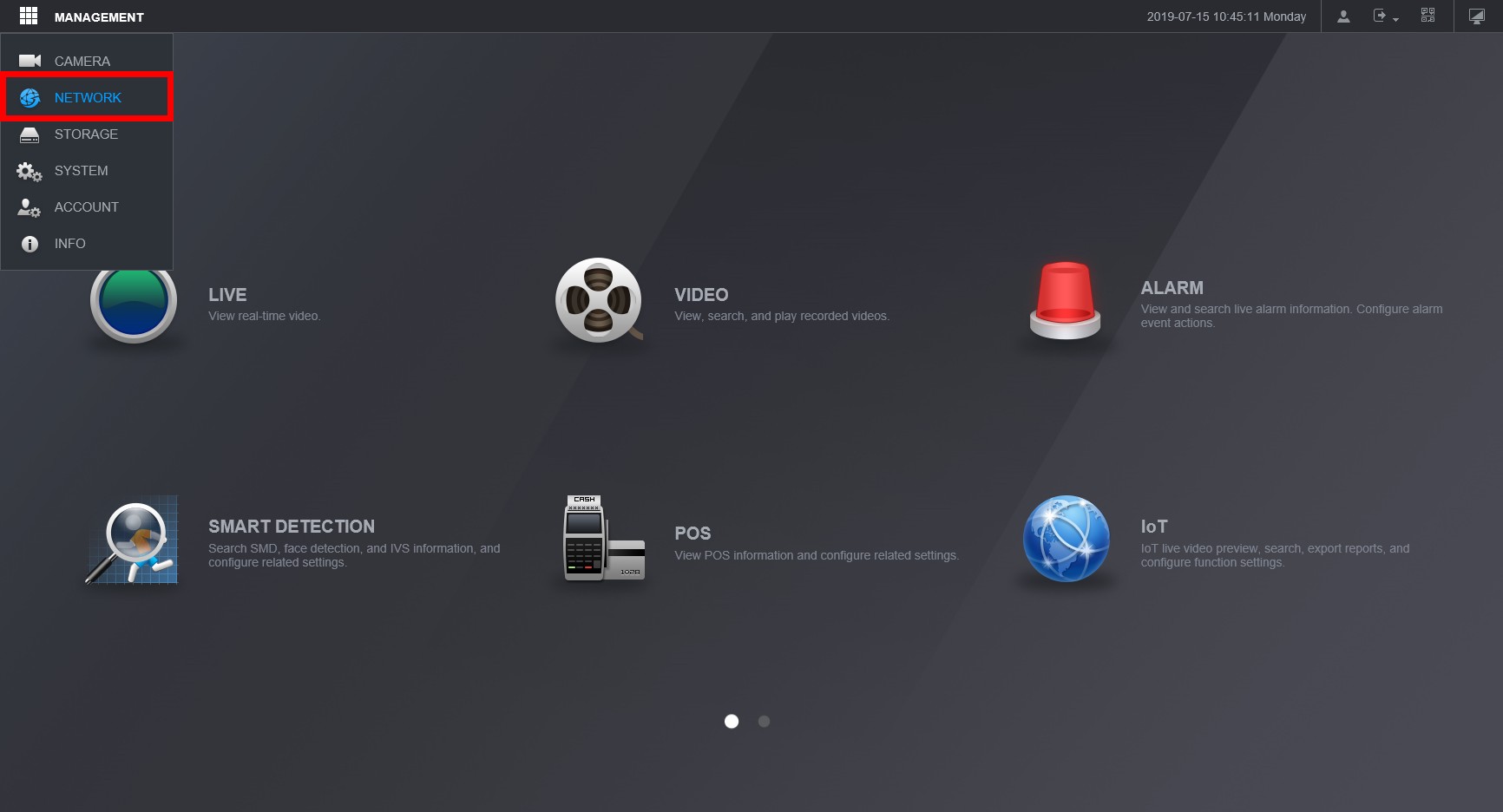
Task: Click the Management grid icon
Action: [29, 16]
